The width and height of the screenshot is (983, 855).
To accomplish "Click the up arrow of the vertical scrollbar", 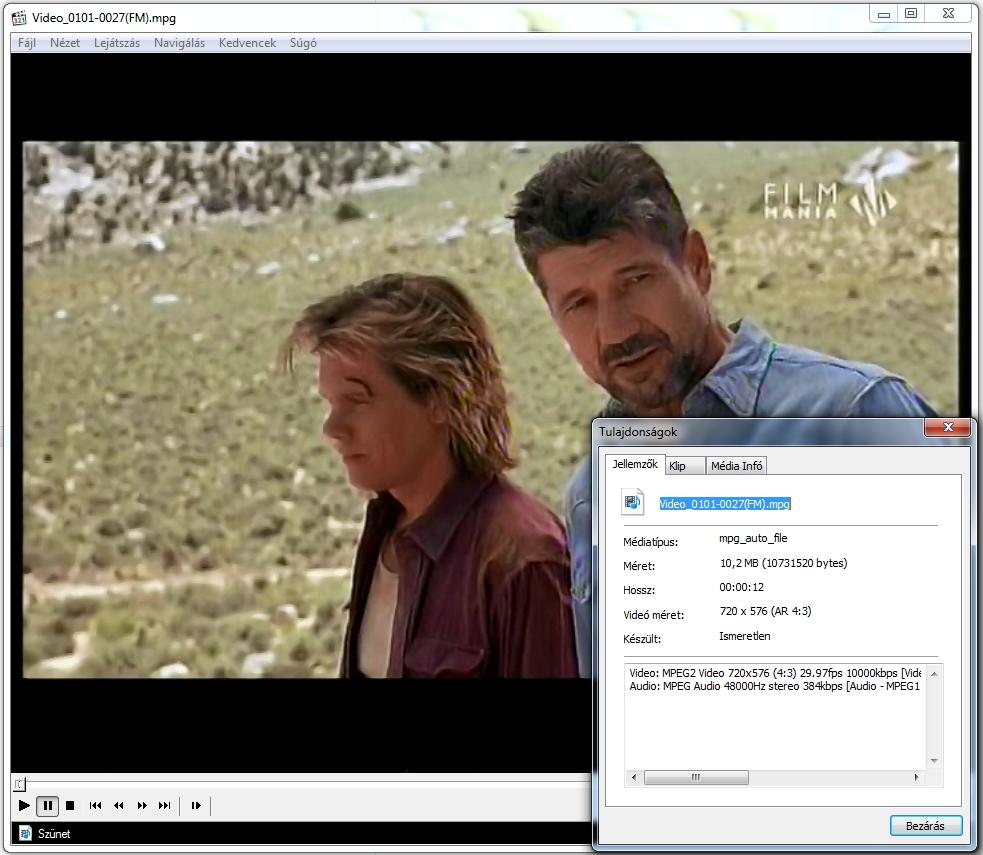I will (x=934, y=674).
